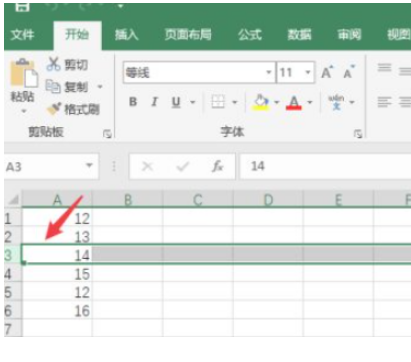Viewport: 411px width, 362px height.
Task: Select column C header
Action: point(198,200)
